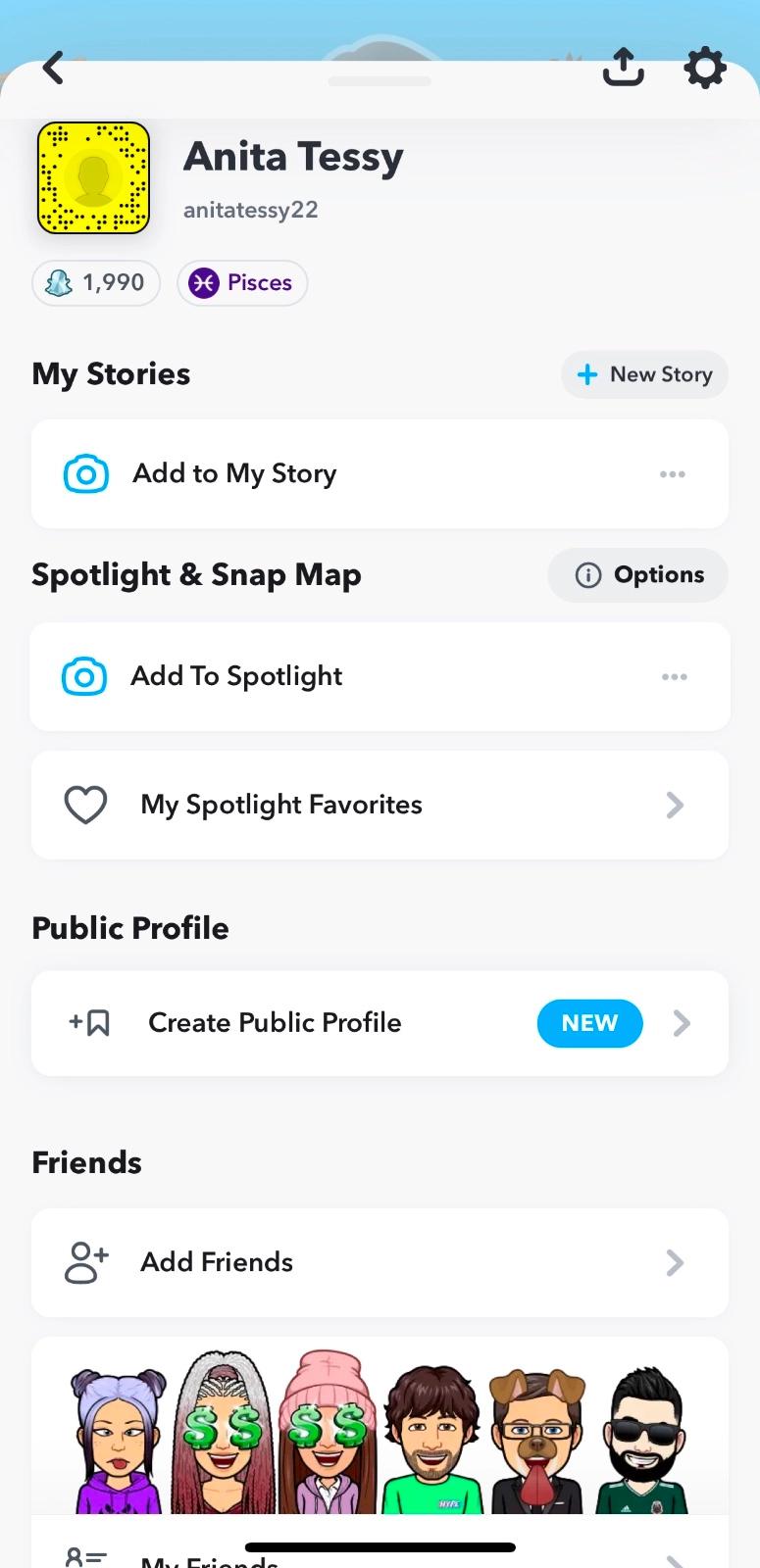
Task: Tap camera icon beside Add to My Story
Action: 86,474
